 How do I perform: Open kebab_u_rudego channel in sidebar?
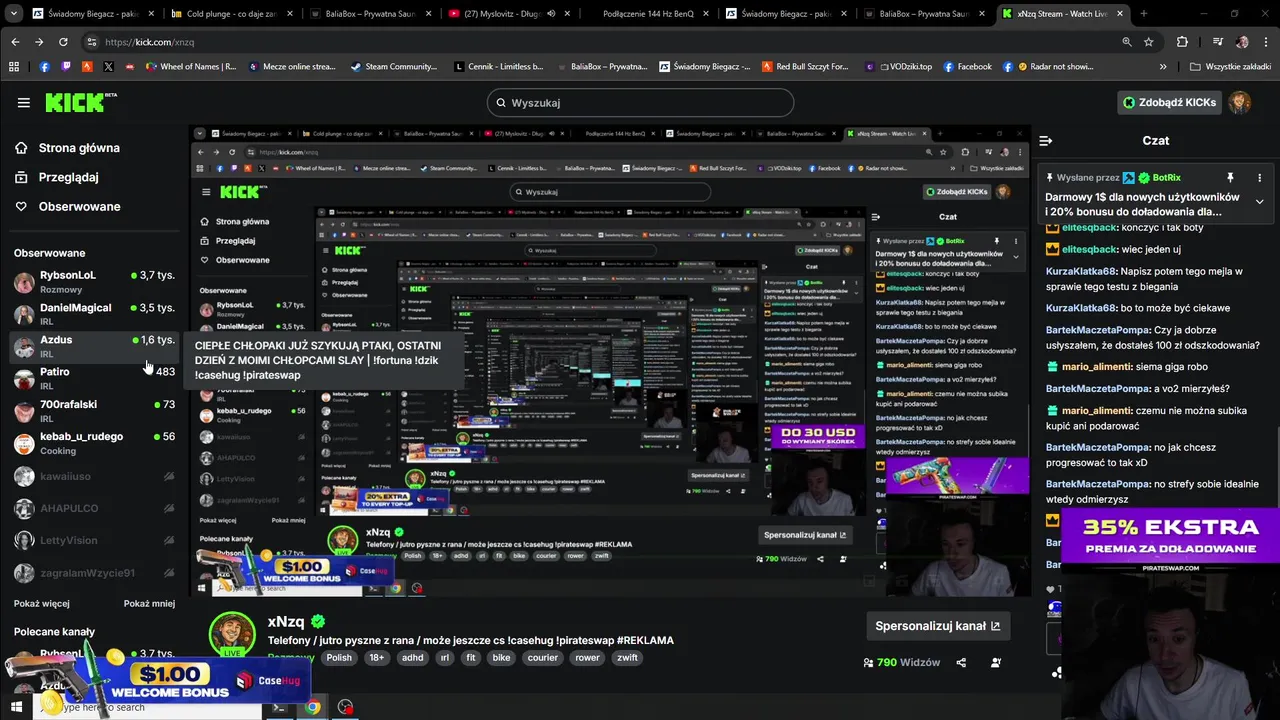(x=95, y=443)
